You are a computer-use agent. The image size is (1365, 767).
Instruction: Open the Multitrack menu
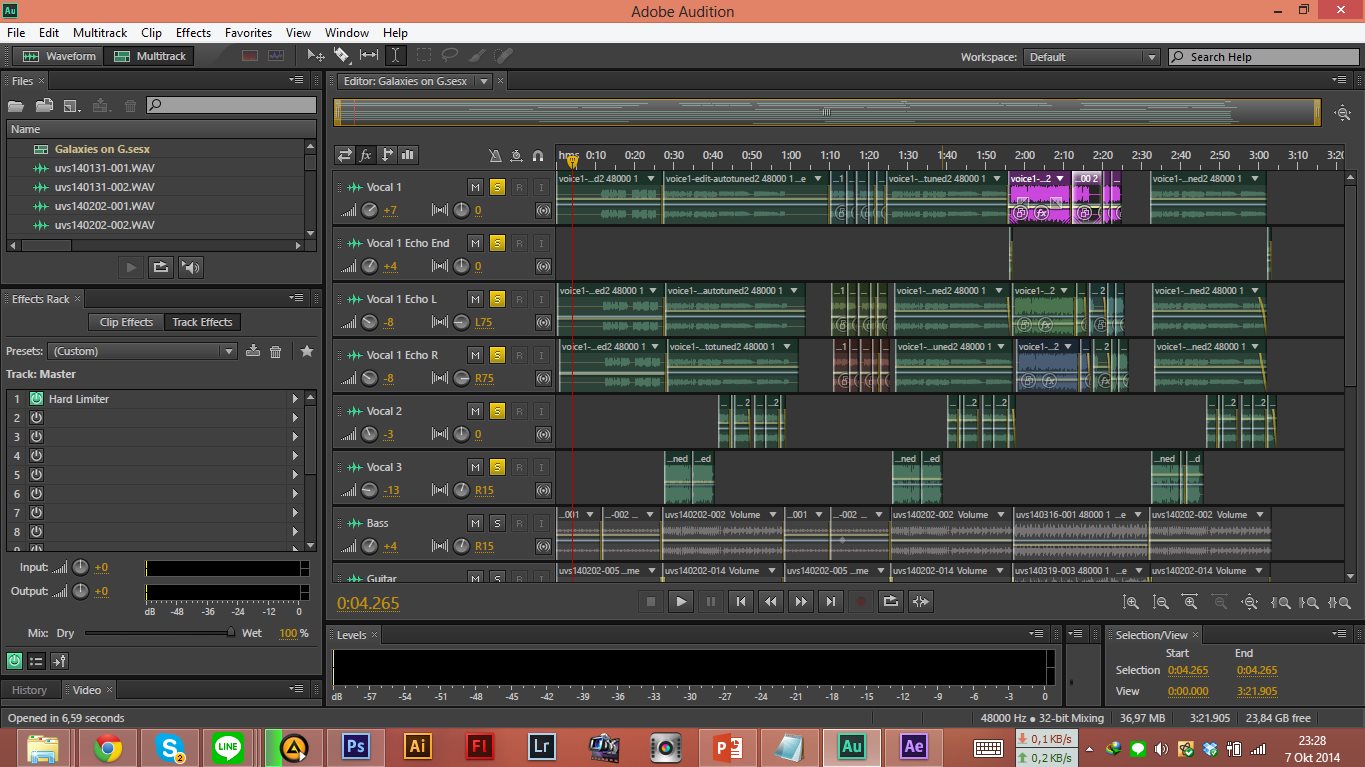[x=100, y=32]
